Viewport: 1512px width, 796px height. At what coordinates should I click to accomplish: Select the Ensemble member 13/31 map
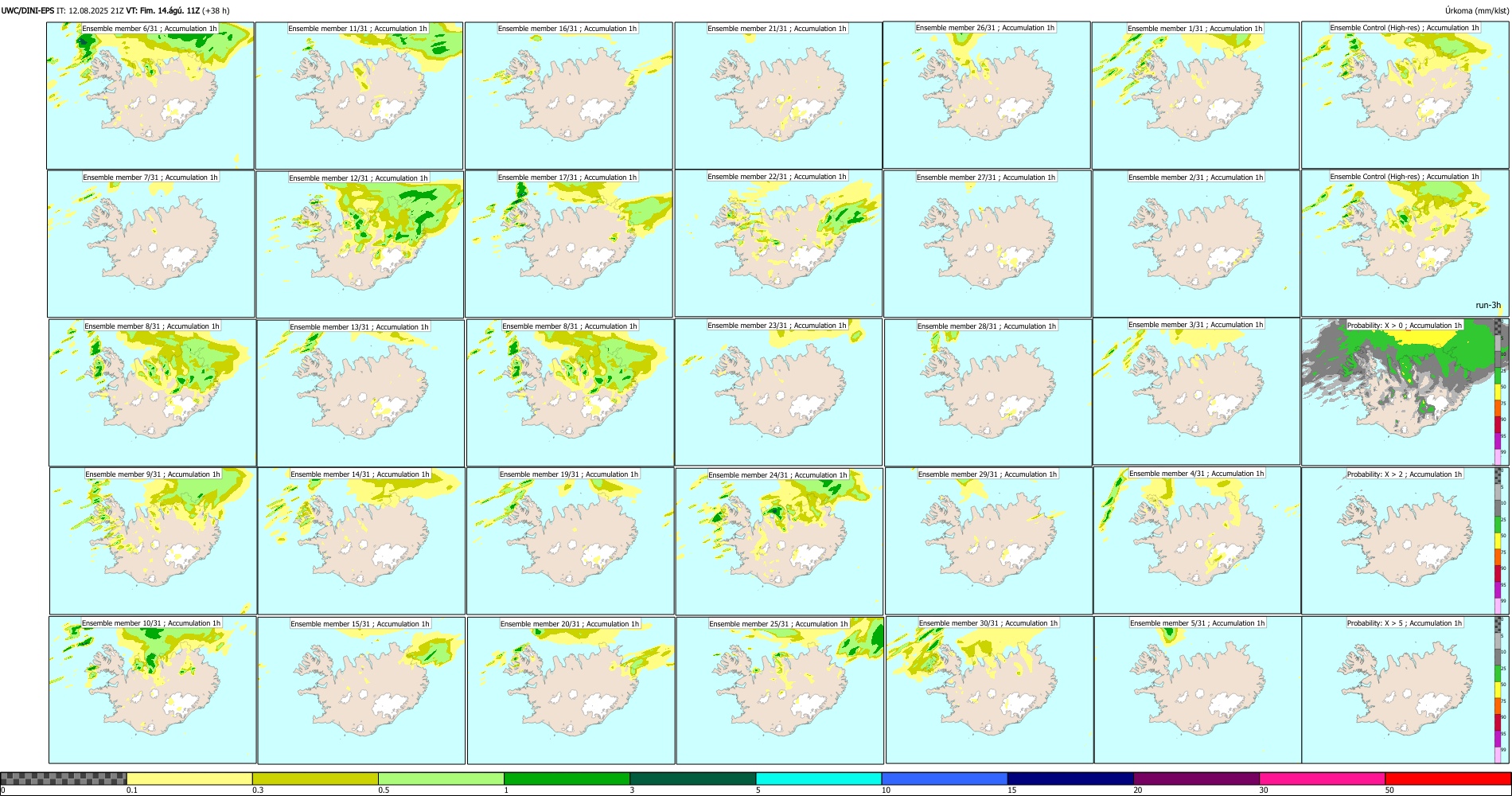click(360, 393)
